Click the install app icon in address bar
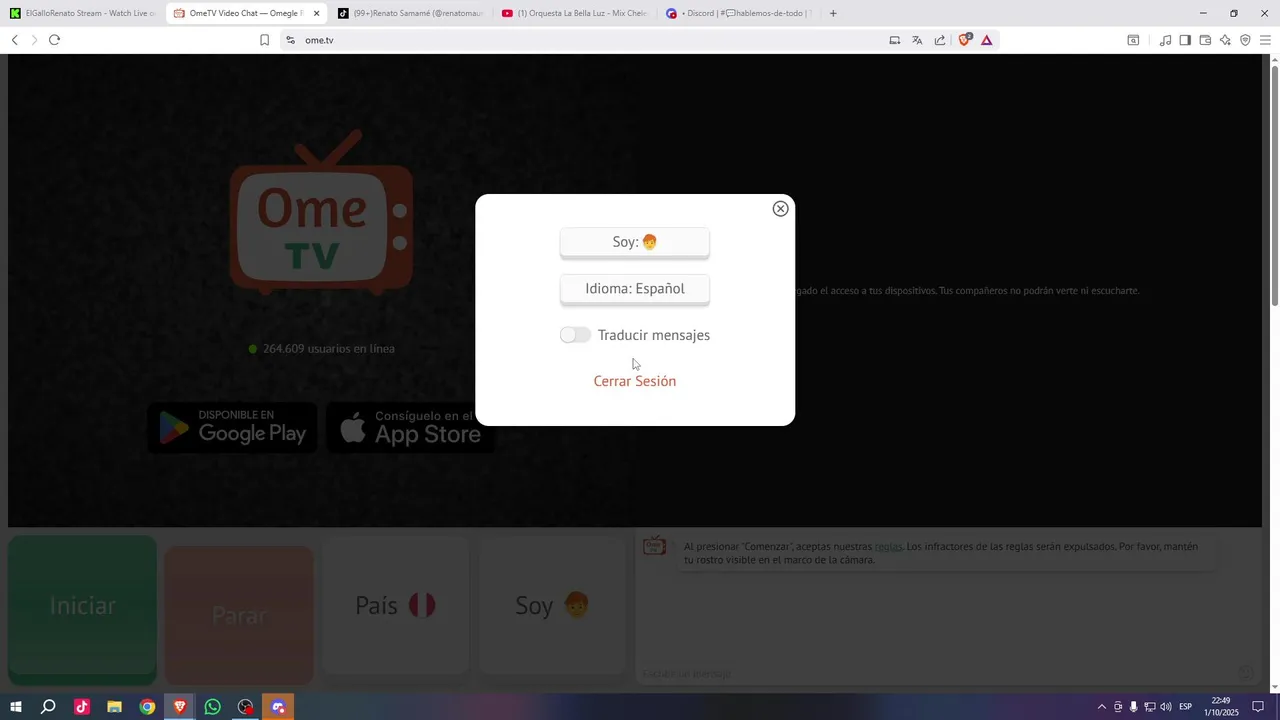 tap(894, 40)
